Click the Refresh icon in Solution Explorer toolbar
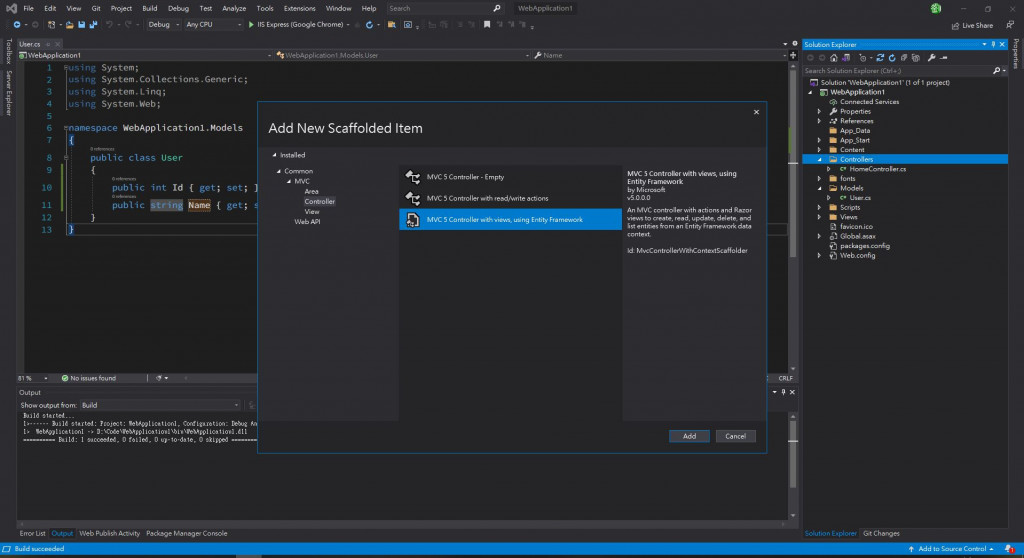1024x558 pixels. coord(892,58)
